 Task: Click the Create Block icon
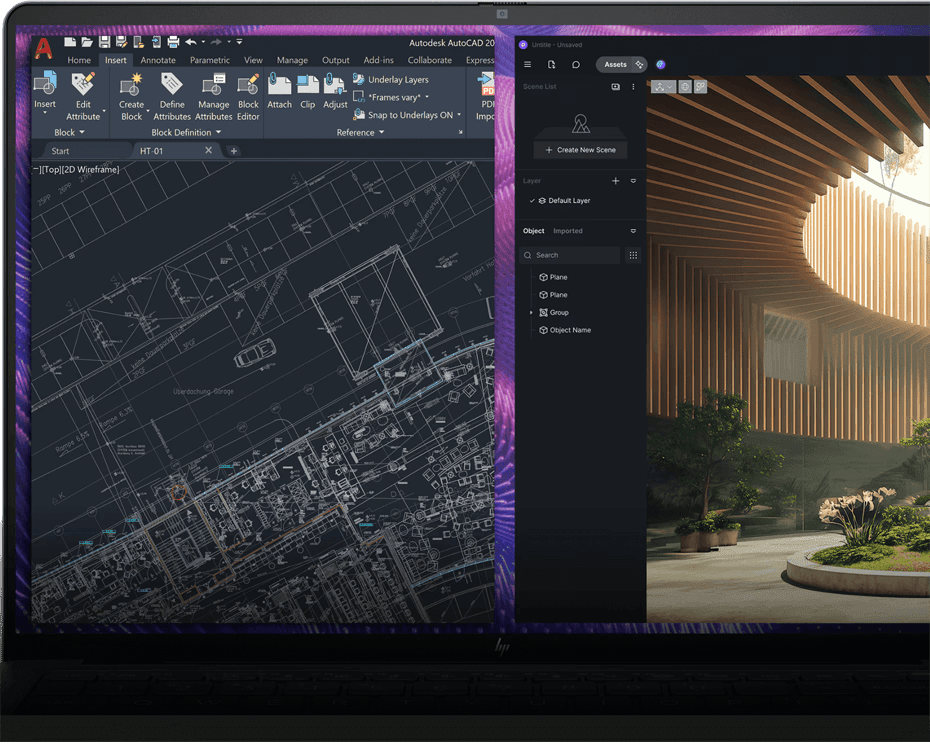tap(131, 84)
